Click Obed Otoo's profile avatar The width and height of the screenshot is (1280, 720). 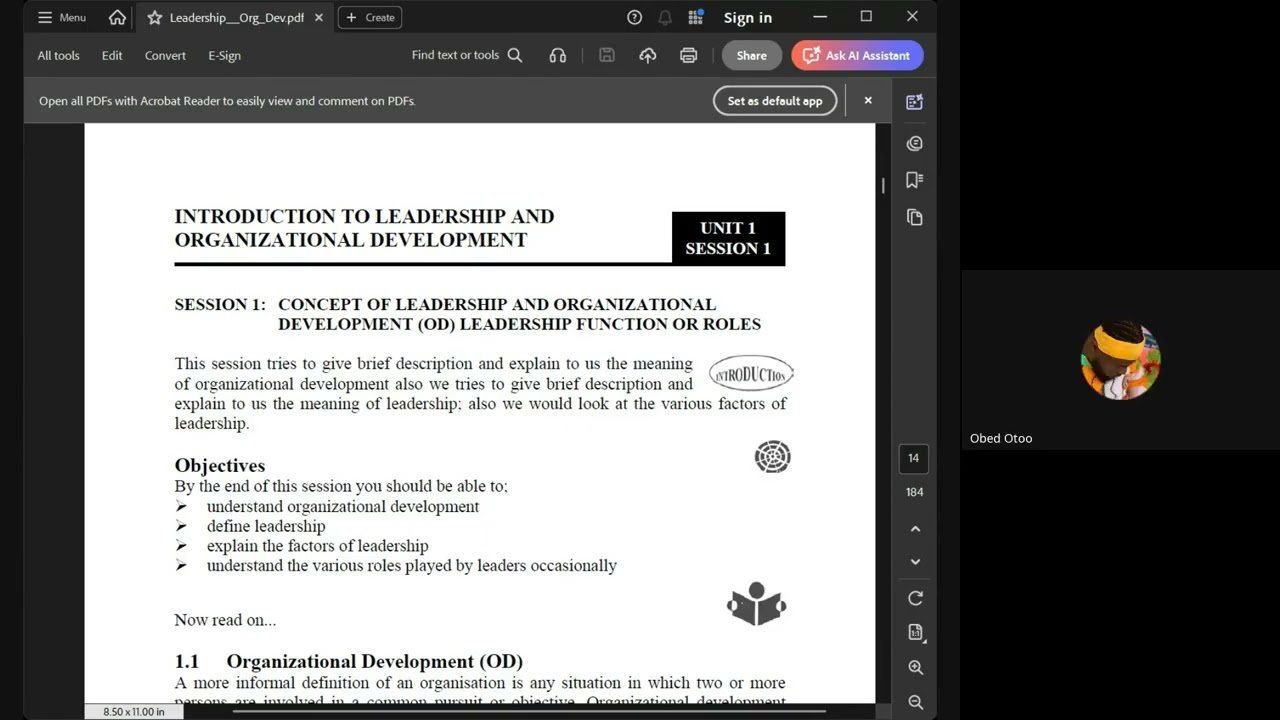(x=1120, y=360)
